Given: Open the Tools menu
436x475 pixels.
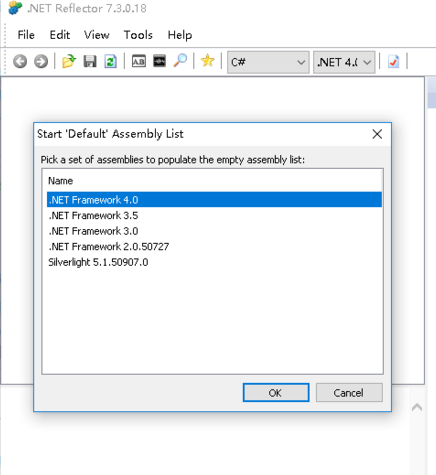Looking at the screenshot, I should click(x=138, y=35).
